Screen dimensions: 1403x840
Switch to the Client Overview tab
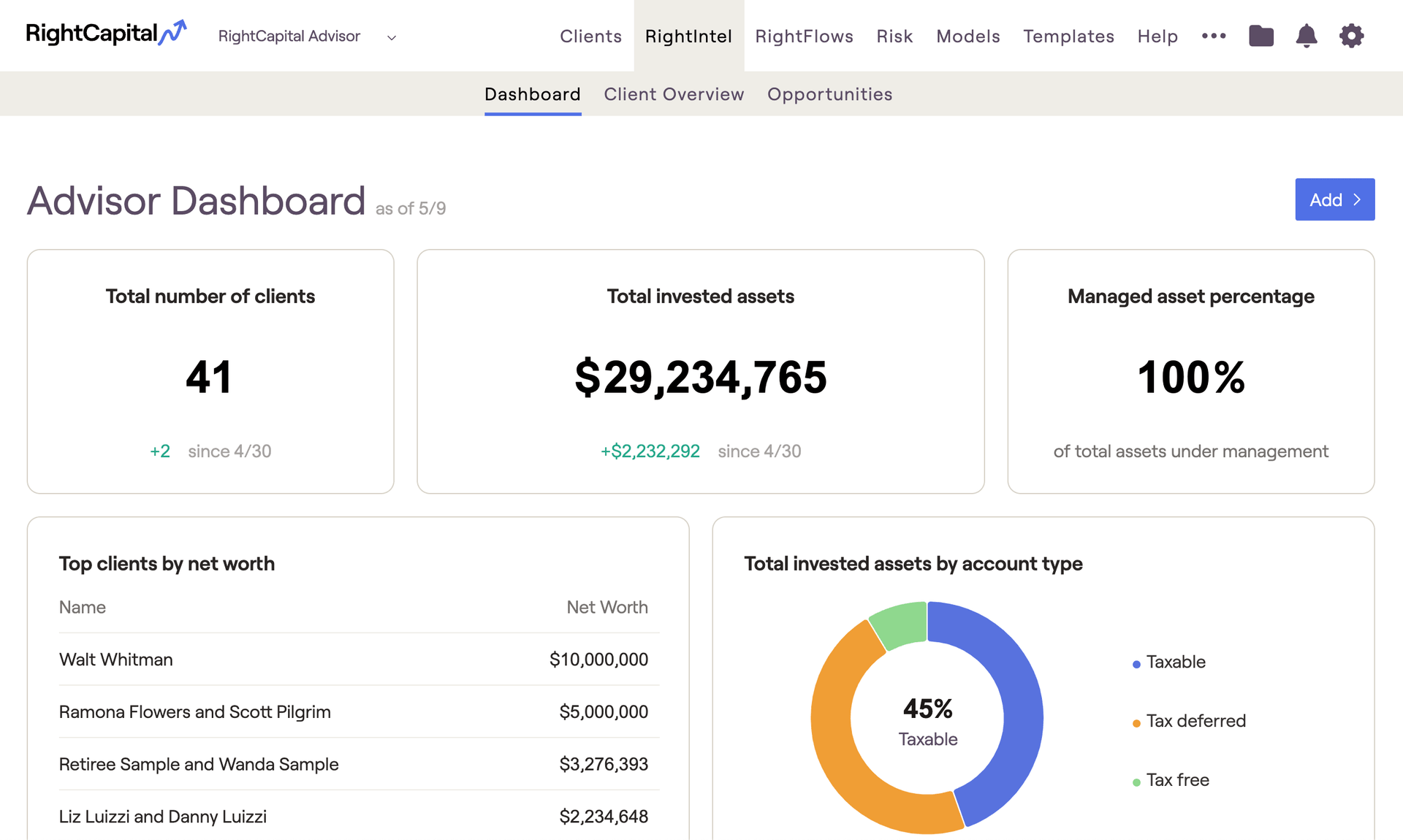[x=674, y=94]
